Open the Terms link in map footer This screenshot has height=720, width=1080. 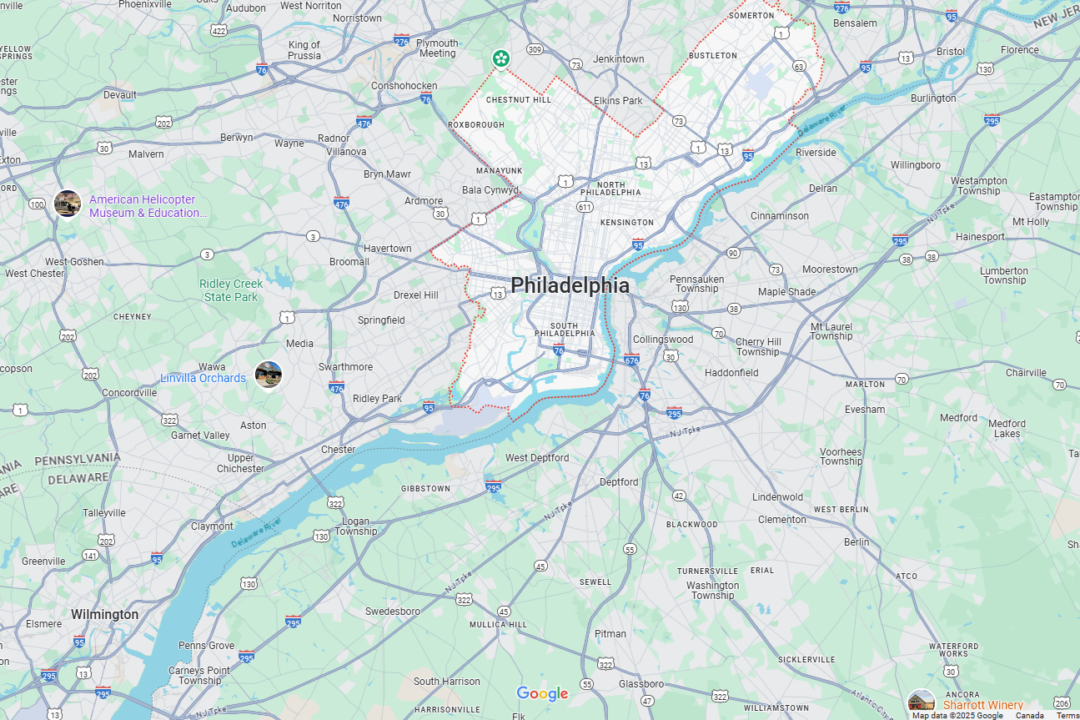[x=1068, y=715]
